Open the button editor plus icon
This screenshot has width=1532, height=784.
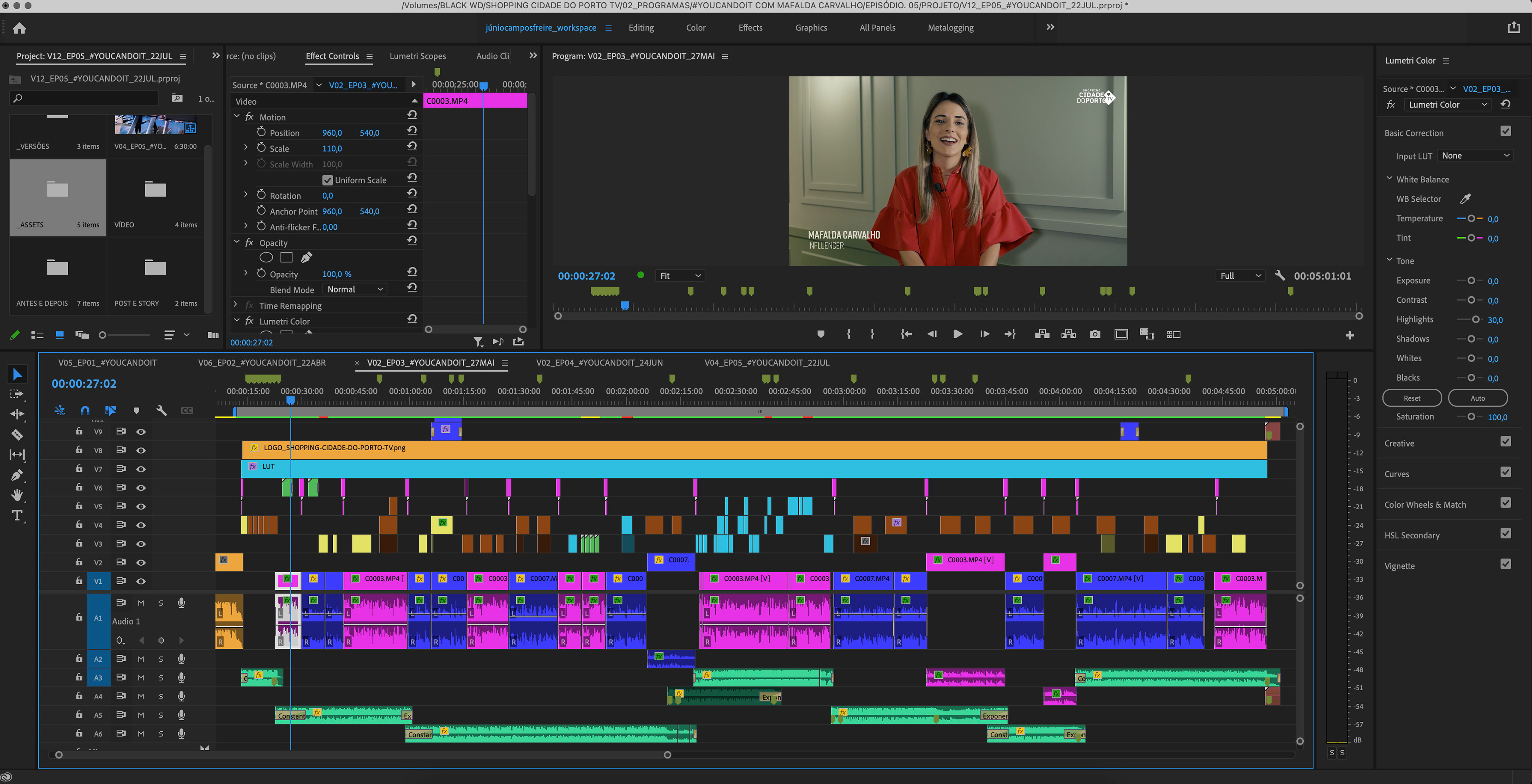click(1349, 335)
